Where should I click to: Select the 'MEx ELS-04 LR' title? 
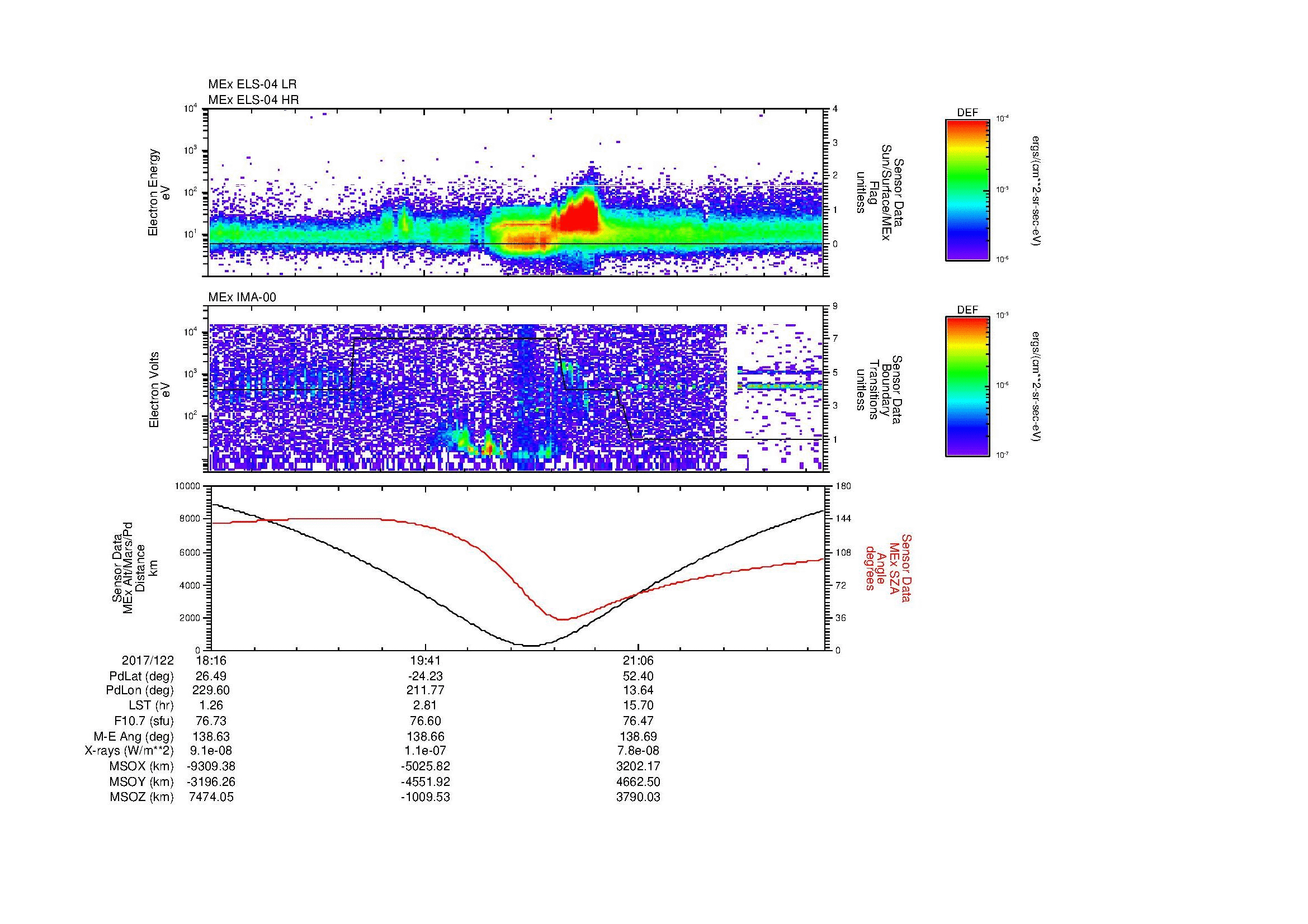(252, 84)
